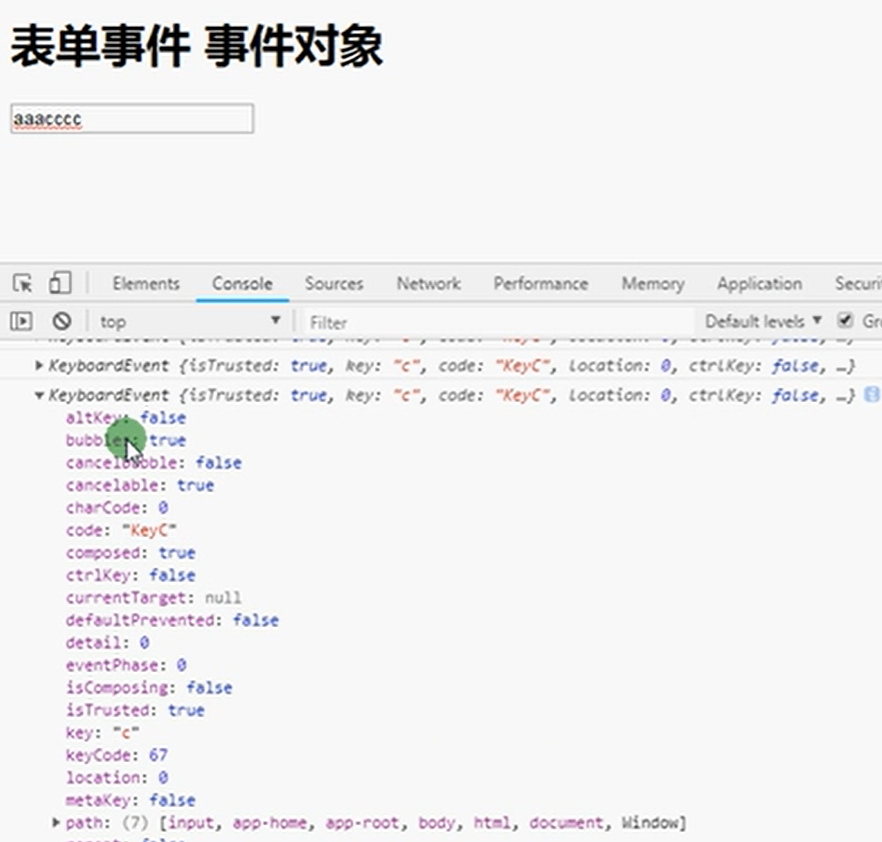Click the charCode: 0 property
882x842 pixels.
coord(116,507)
